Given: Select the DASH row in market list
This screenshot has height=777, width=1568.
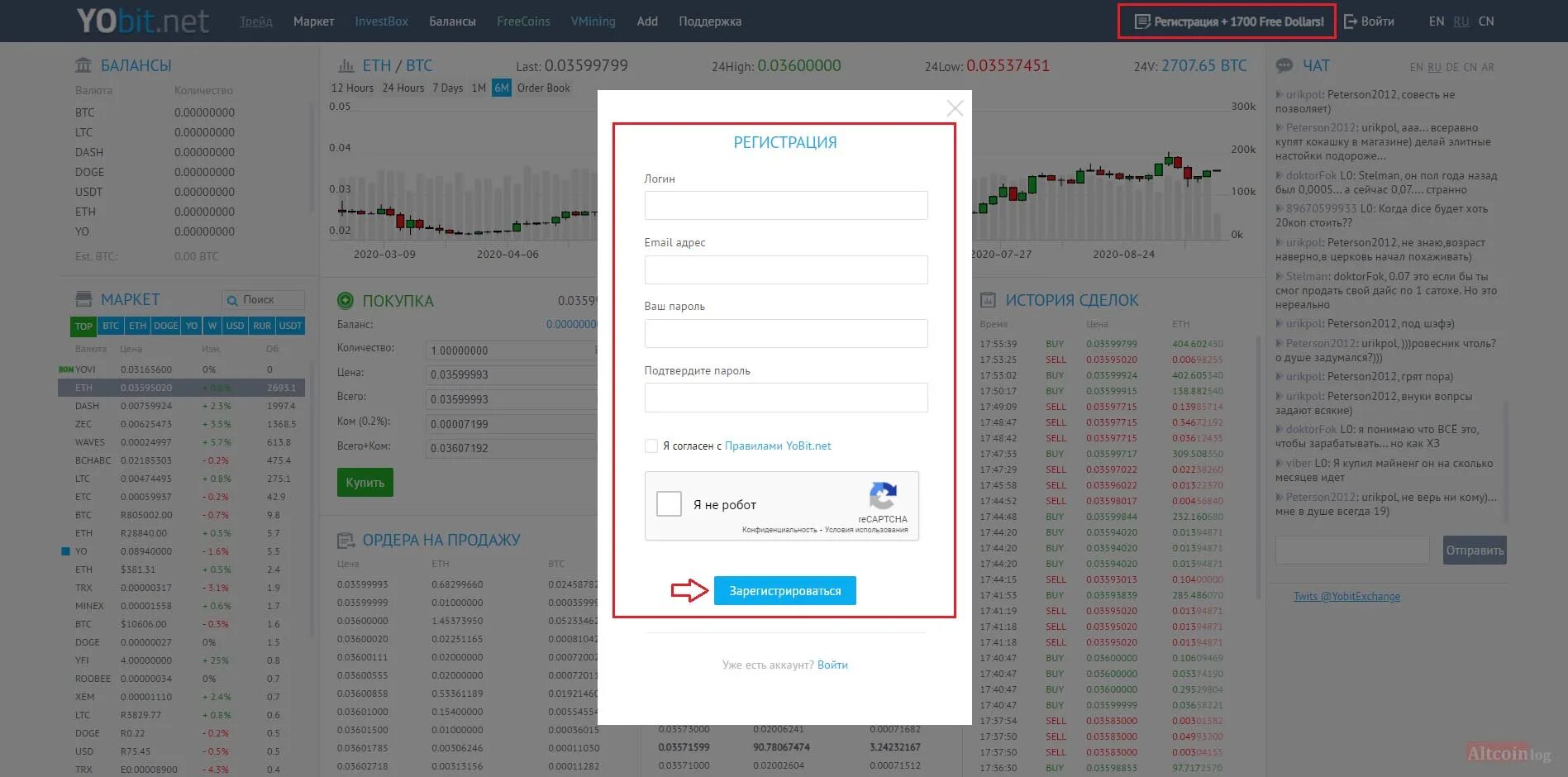Looking at the screenshot, I should [181, 406].
